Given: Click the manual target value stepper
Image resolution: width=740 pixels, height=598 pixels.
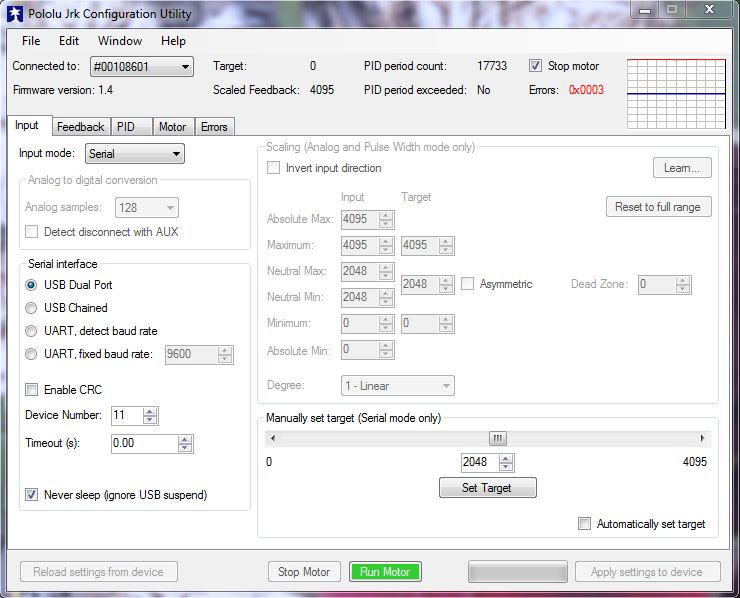Looking at the screenshot, I should 506,463.
